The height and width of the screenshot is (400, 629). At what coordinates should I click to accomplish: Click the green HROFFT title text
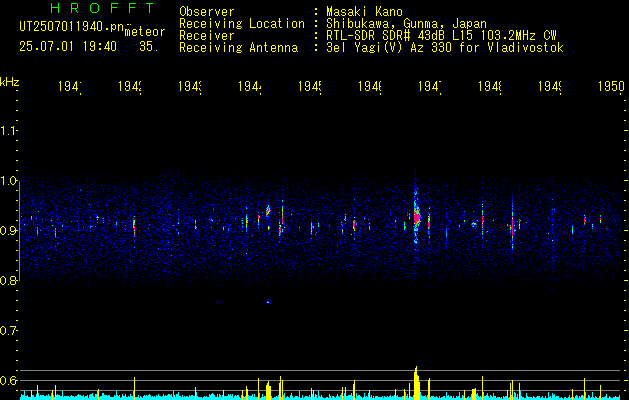102,8
